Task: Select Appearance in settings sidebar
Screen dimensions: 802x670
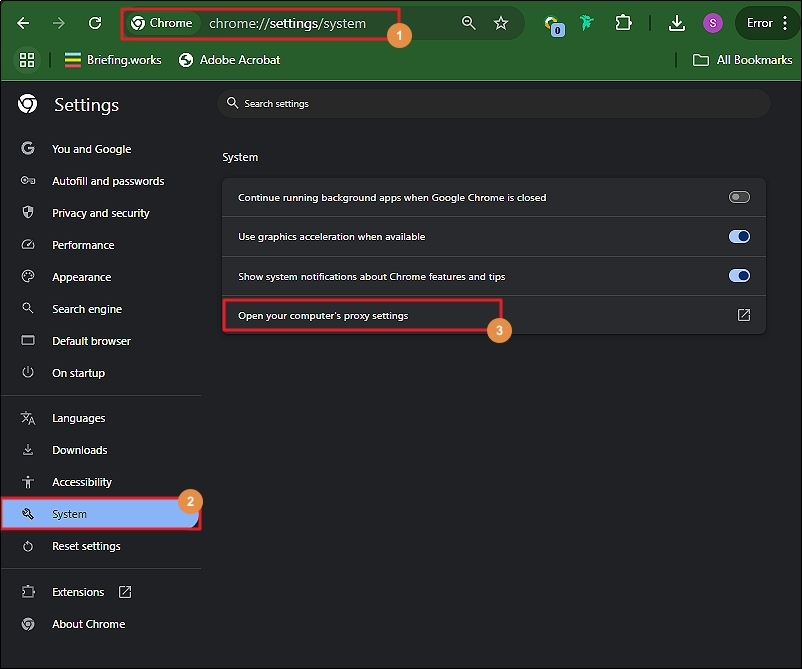Action: (x=81, y=277)
